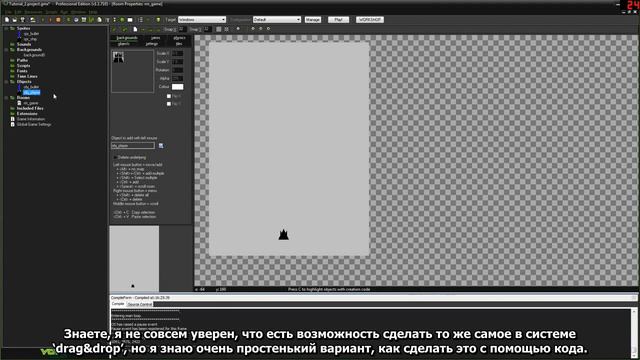The image size is (640, 360).
Task: Switch to the tiles tab
Action: 179,44
